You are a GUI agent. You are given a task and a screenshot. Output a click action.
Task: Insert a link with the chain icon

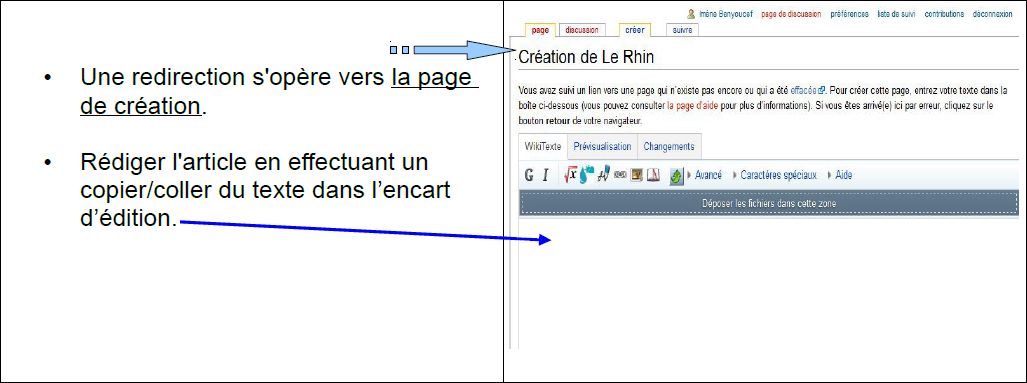pos(620,175)
